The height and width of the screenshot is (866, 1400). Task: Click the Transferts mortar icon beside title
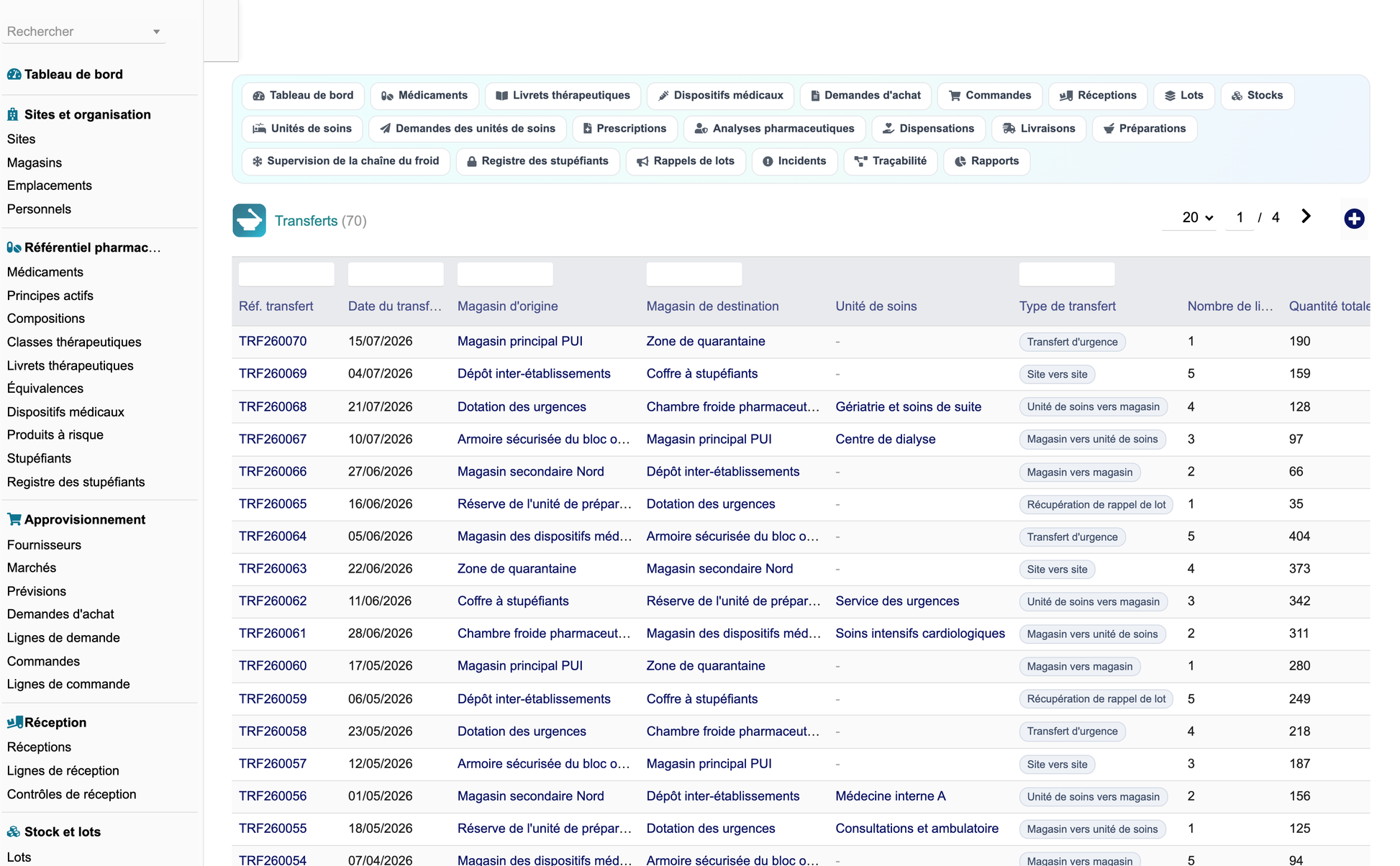(249, 221)
